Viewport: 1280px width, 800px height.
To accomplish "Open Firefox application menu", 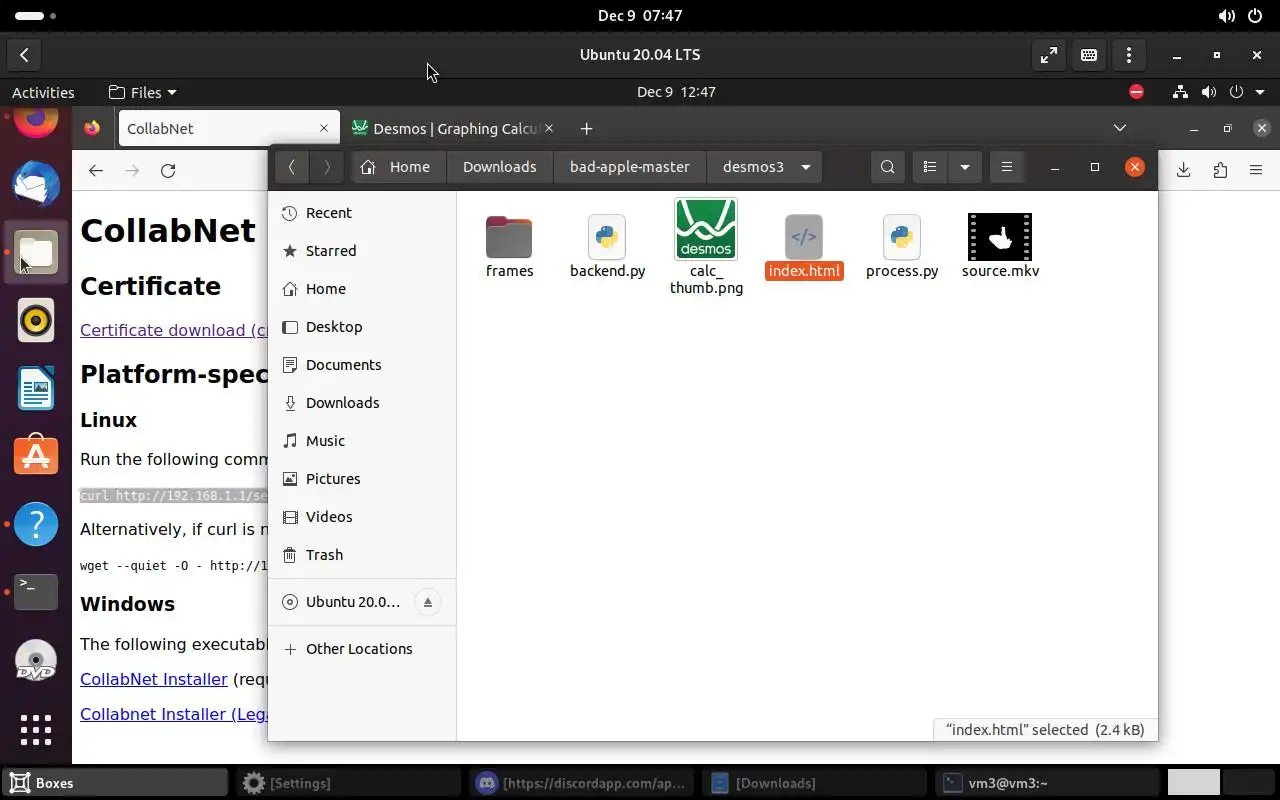I will coord(1256,171).
